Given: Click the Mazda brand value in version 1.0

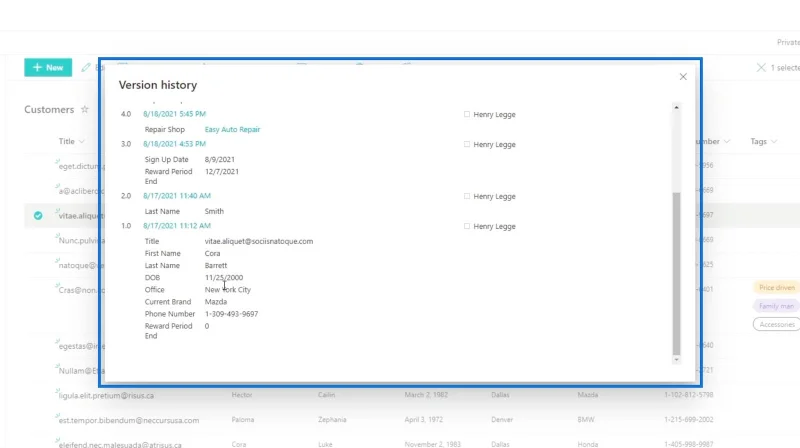Looking at the screenshot, I should pyautogui.click(x=216, y=302).
